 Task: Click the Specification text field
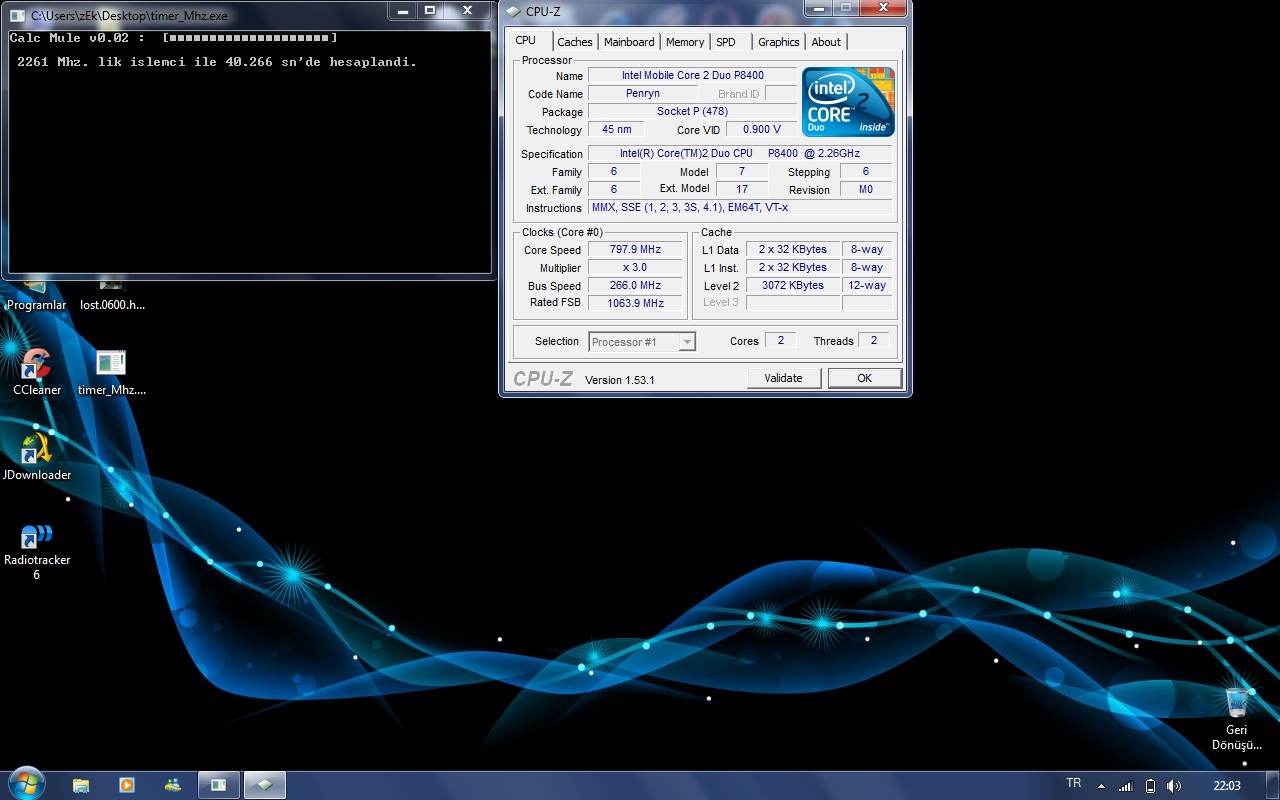(740, 153)
